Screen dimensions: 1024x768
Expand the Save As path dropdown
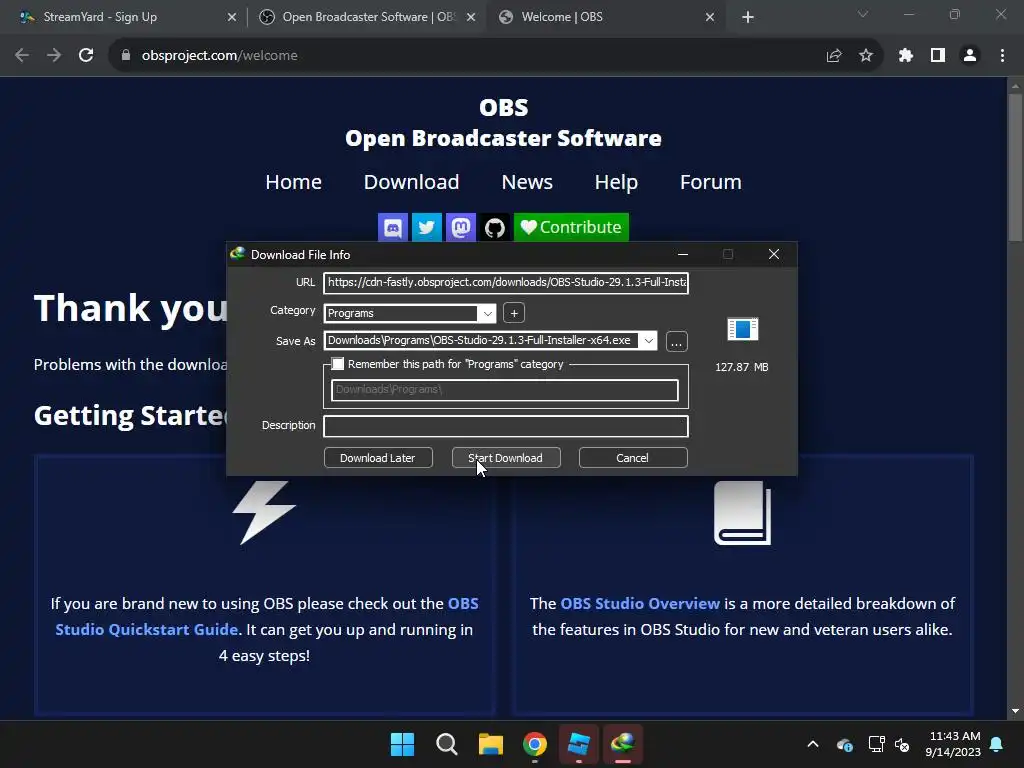click(648, 341)
